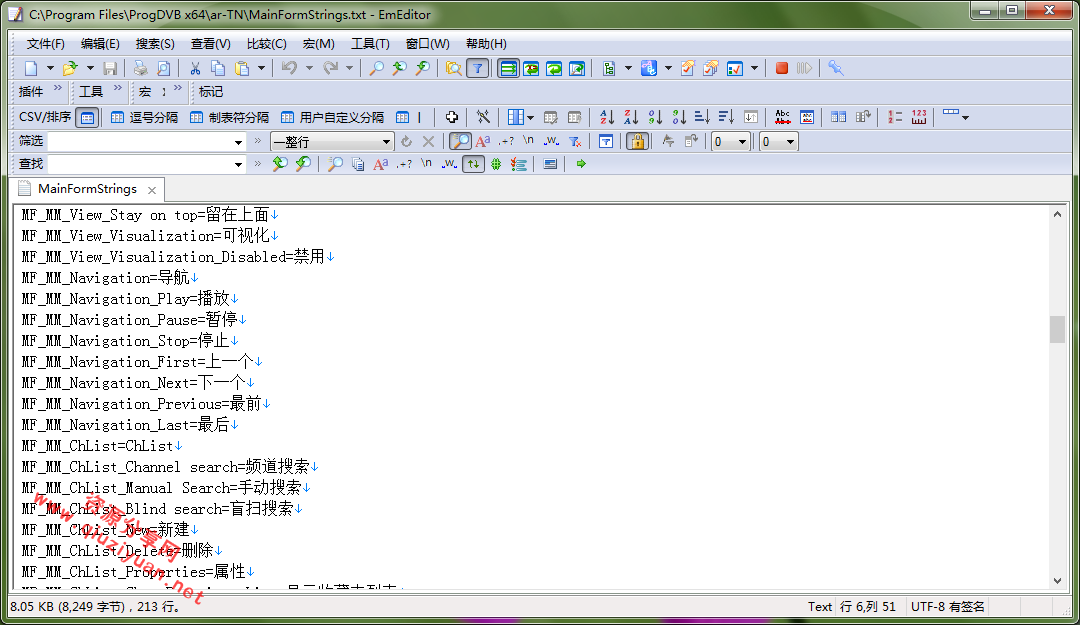Click the Delete duplicate lines Abc icon

782,117
